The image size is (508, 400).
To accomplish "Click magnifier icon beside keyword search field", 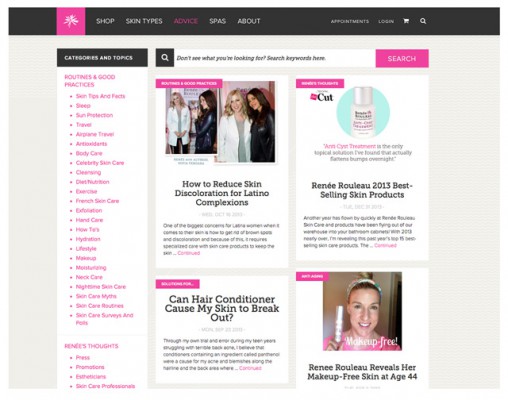I will (x=165, y=58).
